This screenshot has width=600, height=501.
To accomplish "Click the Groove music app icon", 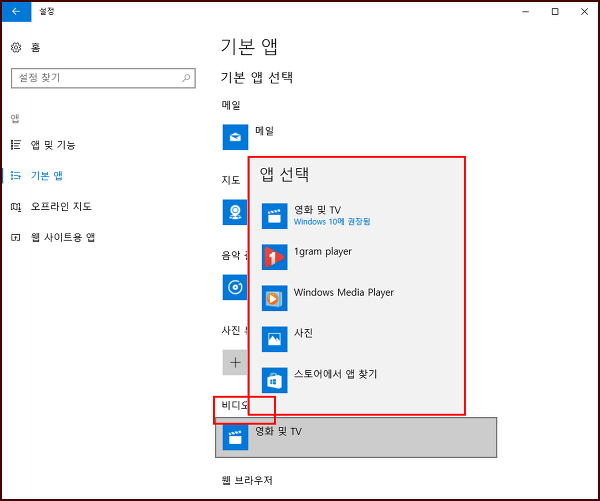I will point(235,287).
